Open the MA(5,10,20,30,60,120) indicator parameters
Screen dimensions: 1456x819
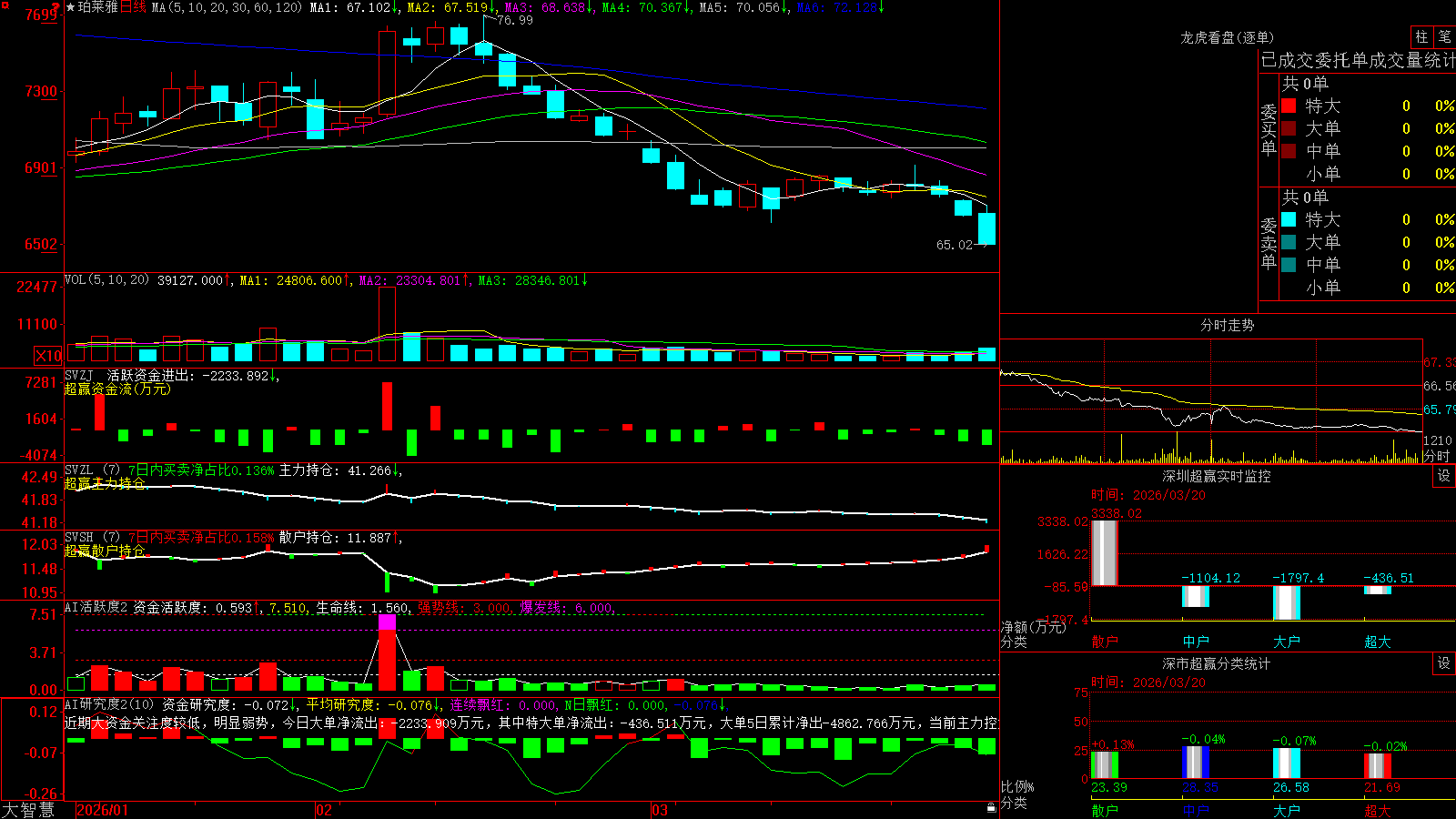227,7
